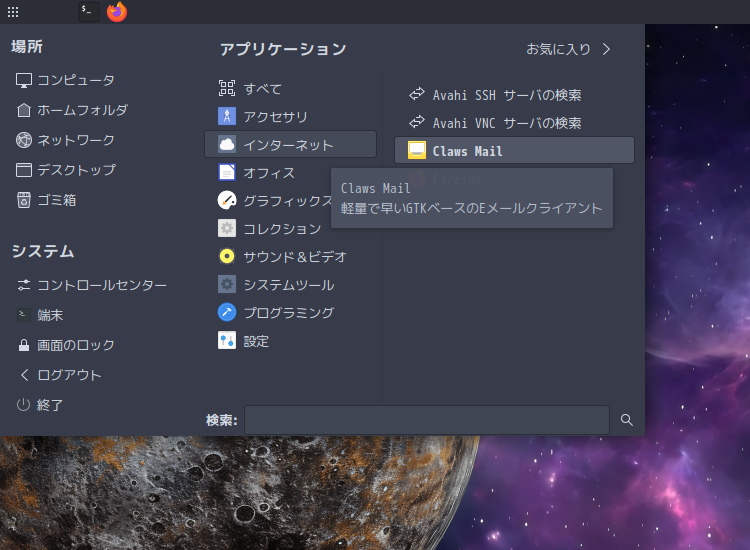
Task: Click the 終了 power icon
Action: 23,405
